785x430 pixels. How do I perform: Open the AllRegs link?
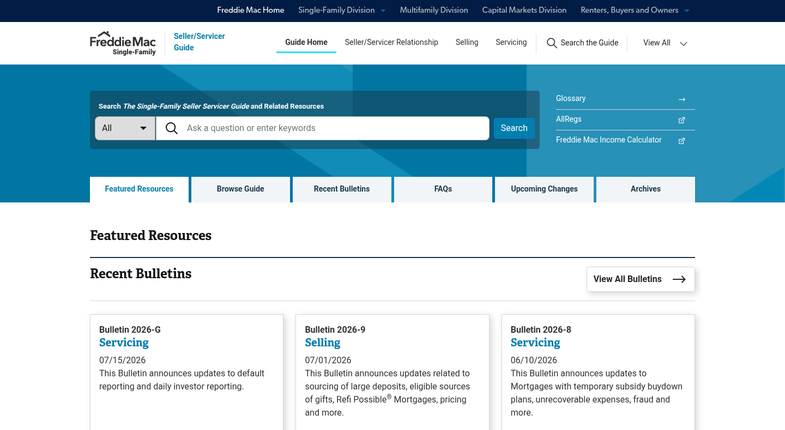(569, 119)
